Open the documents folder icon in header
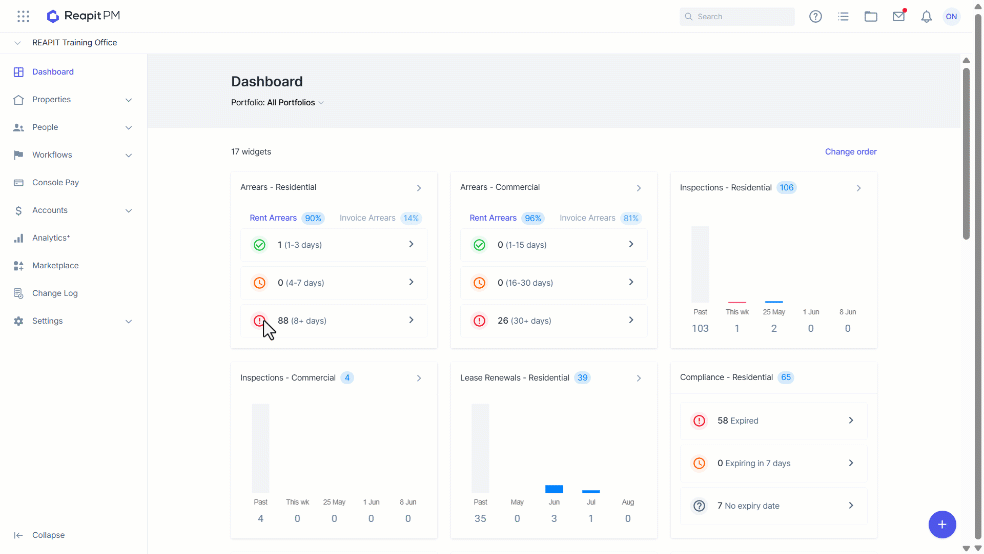The width and height of the screenshot is (984, 554). pos(870,17)
